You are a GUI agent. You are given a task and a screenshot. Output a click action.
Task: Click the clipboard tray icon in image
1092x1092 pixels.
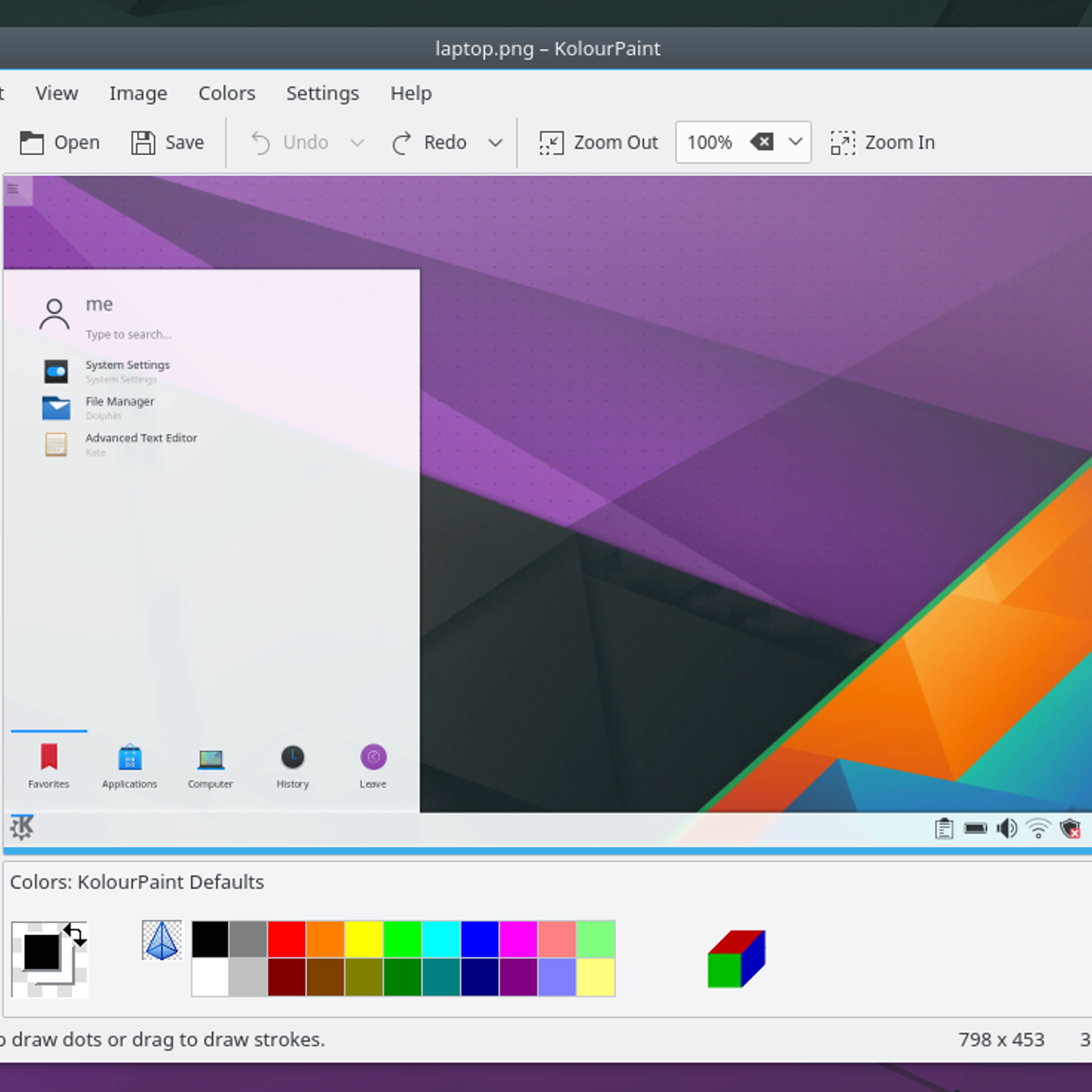click(x=944, y=829)
